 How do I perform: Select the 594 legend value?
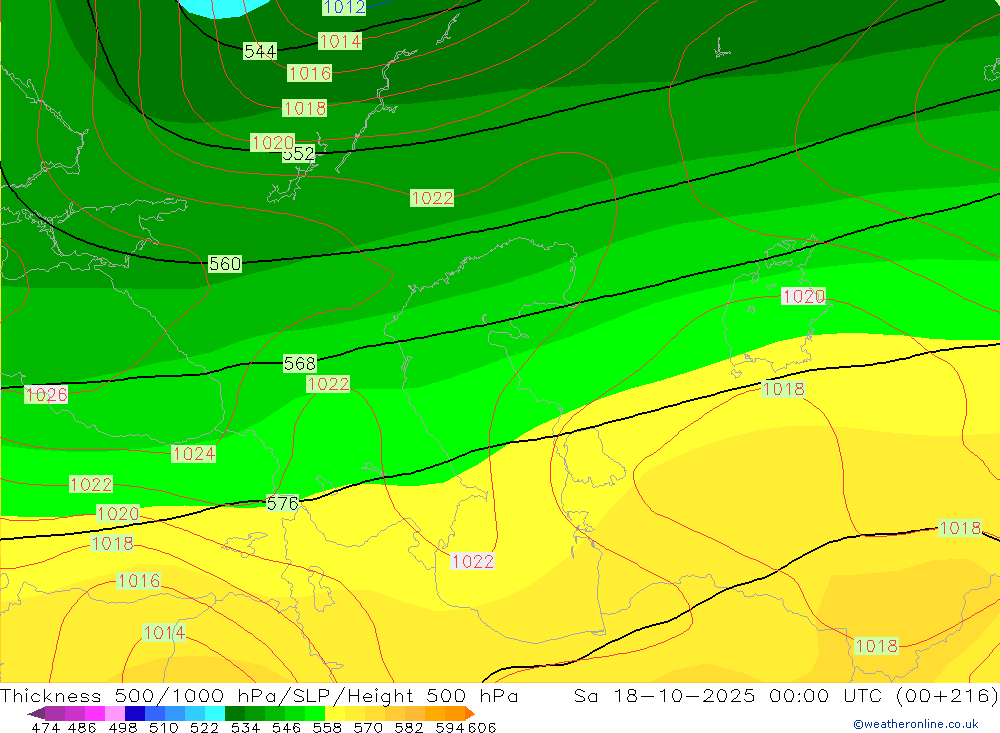pyautogui.click(x=450, y=727)
